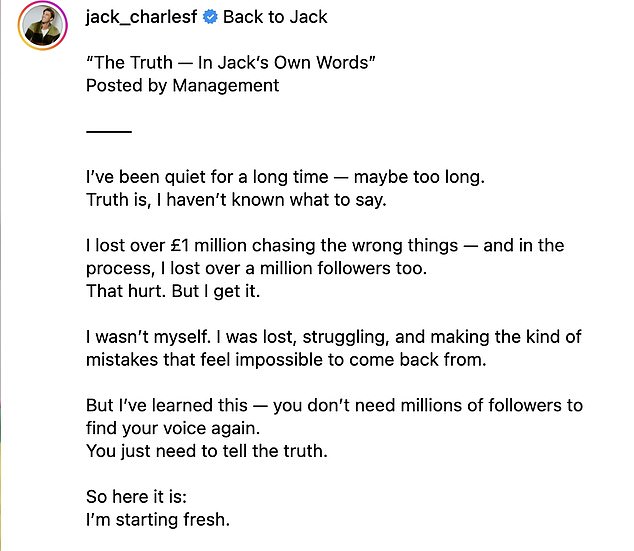Click the blue verified badge icon

tap(210, 17)
